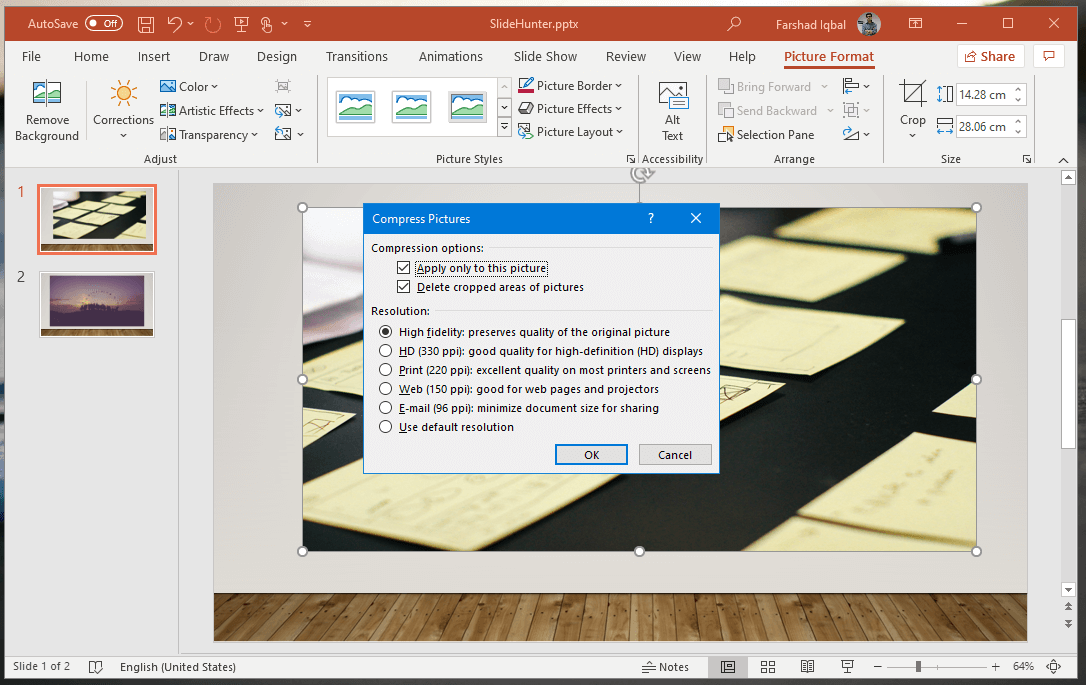Open the Alt Text tool
This screenshot has width=1086, height=685.
(672, 97)
